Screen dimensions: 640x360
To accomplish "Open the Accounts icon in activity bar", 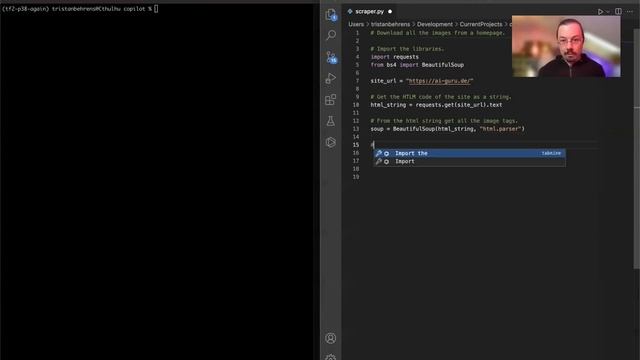I will click(331, 338).
